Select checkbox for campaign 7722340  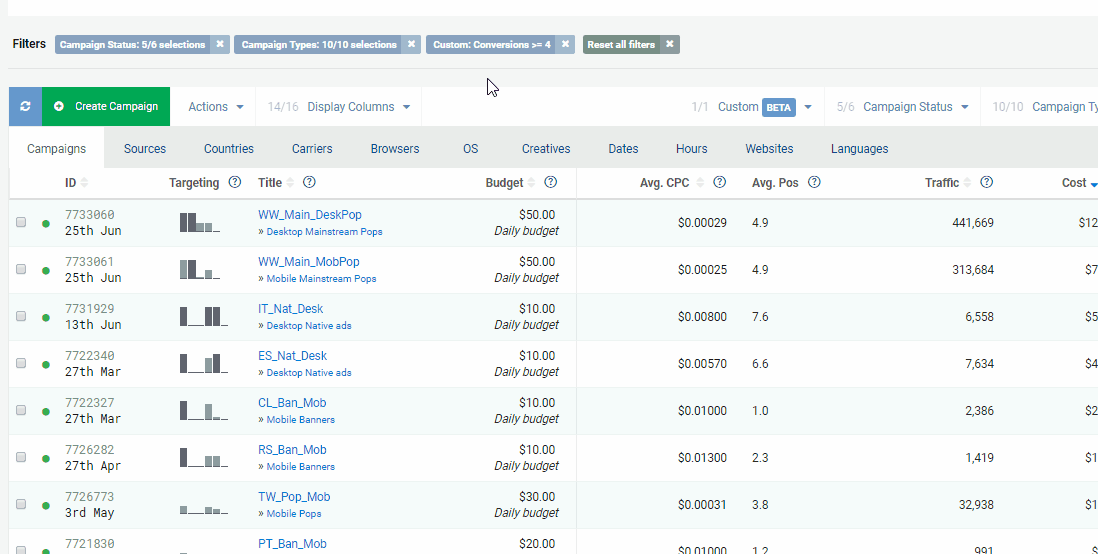(x=21, y=363)
